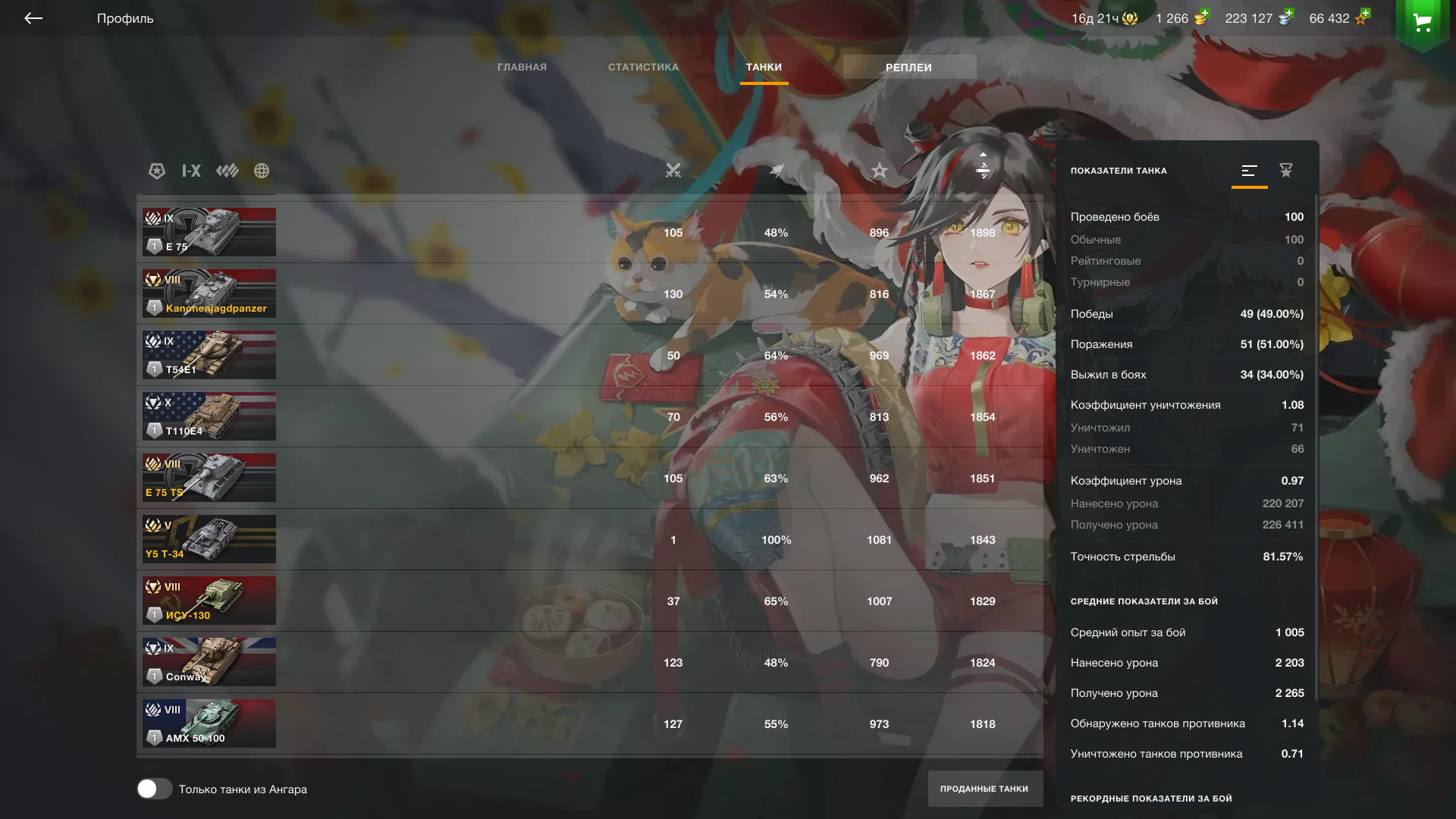The height and width of the screenshot is (819, 1456).
Task: Select the E 75 TS tank thumbnail
Action: coord(209,478)
